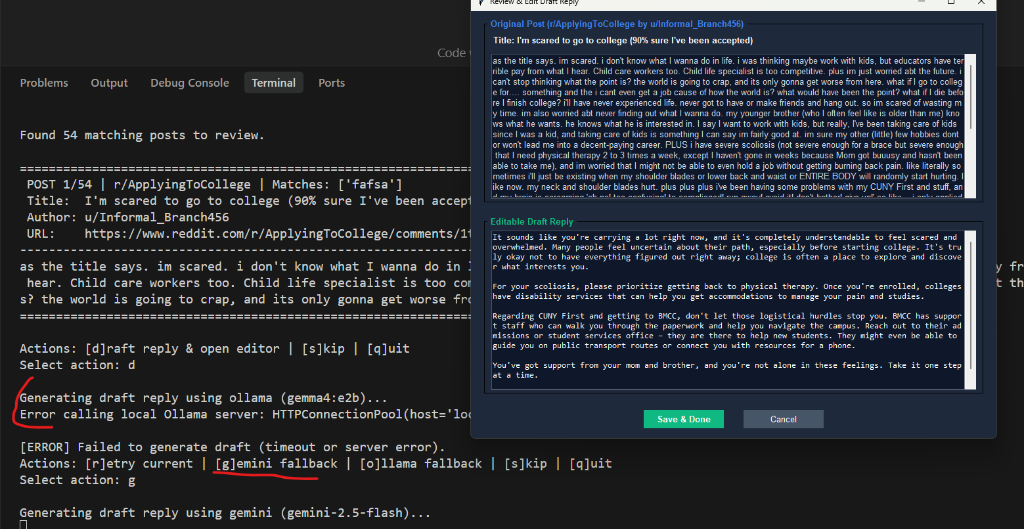1024x529 pixels.
Task: Click the '[r]etry current' option text
Action: pos(139,464)
